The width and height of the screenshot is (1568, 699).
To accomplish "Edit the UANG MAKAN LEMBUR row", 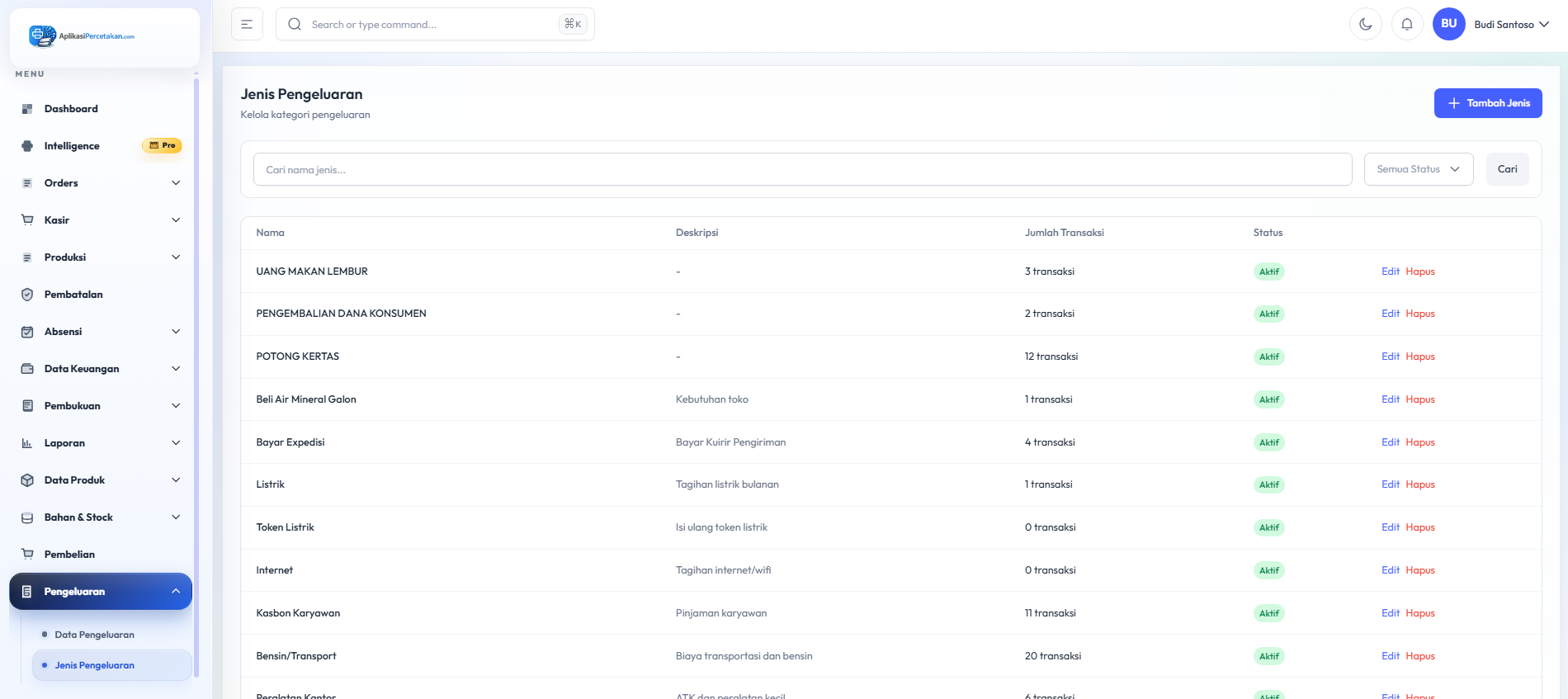I will click(1391, 272).
